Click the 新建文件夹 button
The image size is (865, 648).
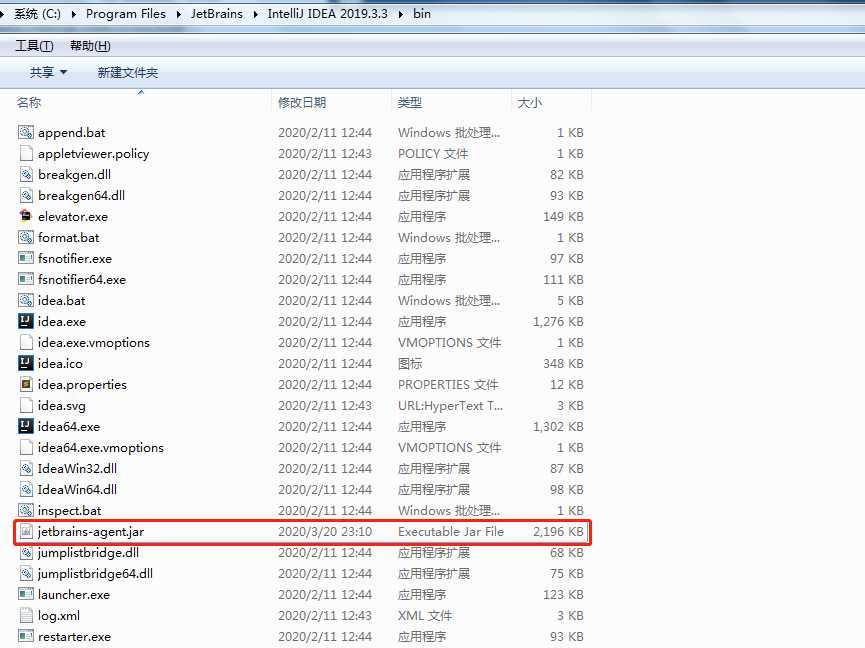tap(127, 72)
